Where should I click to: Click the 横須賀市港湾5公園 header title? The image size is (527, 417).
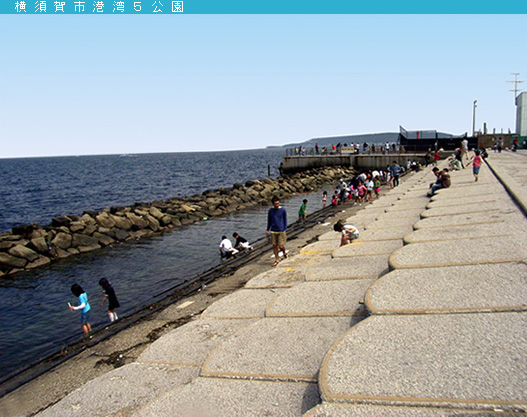(99, 7)
